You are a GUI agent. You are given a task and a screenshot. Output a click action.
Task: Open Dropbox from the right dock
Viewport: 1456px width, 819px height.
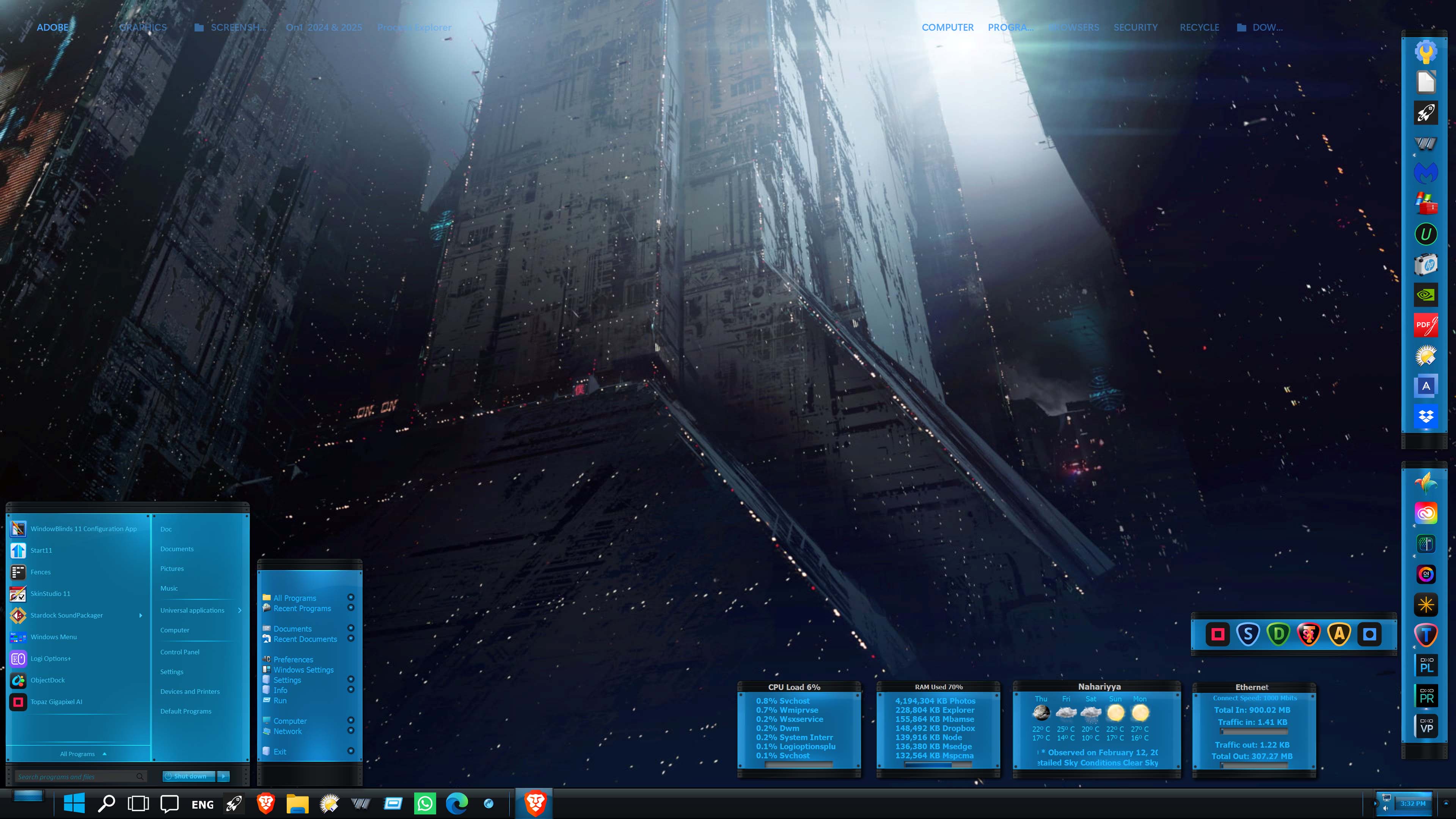(1426, 417)
